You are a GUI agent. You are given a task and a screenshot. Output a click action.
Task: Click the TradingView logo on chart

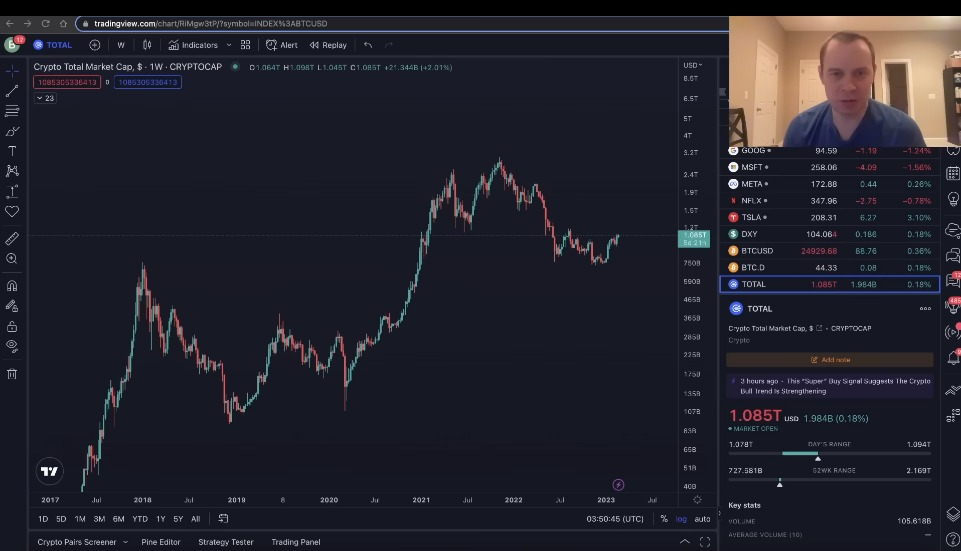coord(49,471)
